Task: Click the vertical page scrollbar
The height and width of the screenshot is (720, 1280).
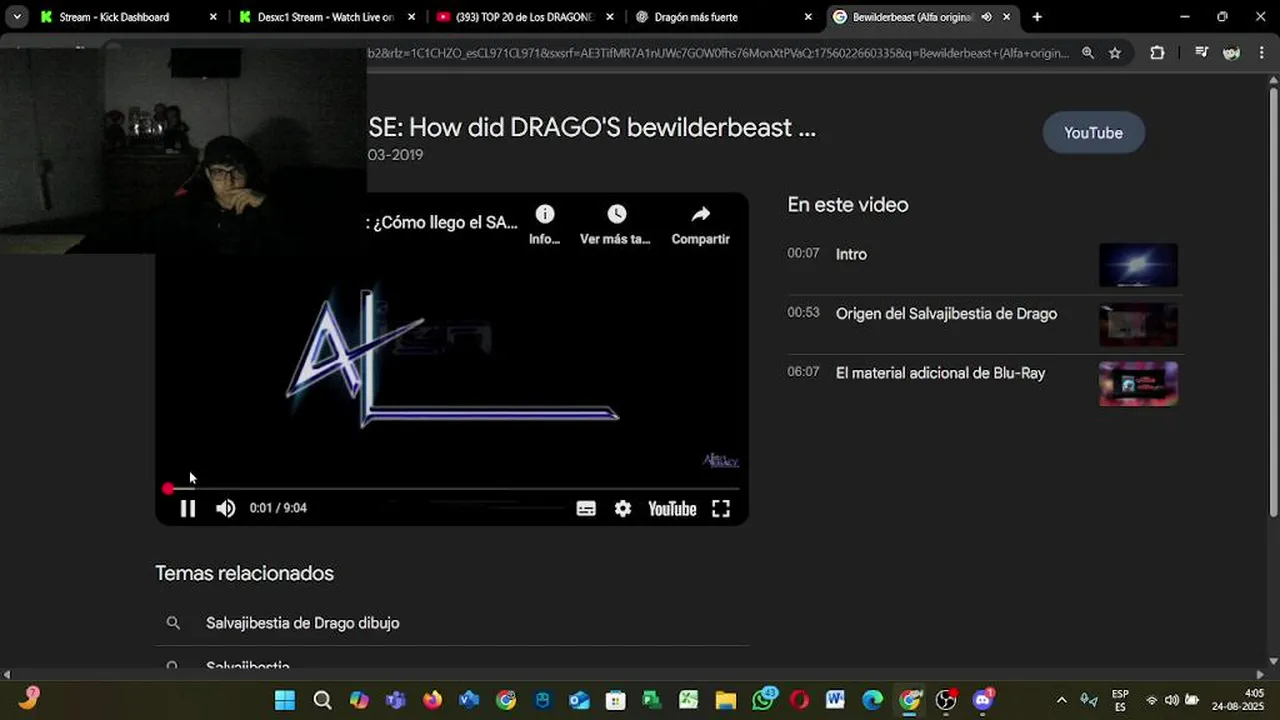Action: click(x=1273, y=300)
